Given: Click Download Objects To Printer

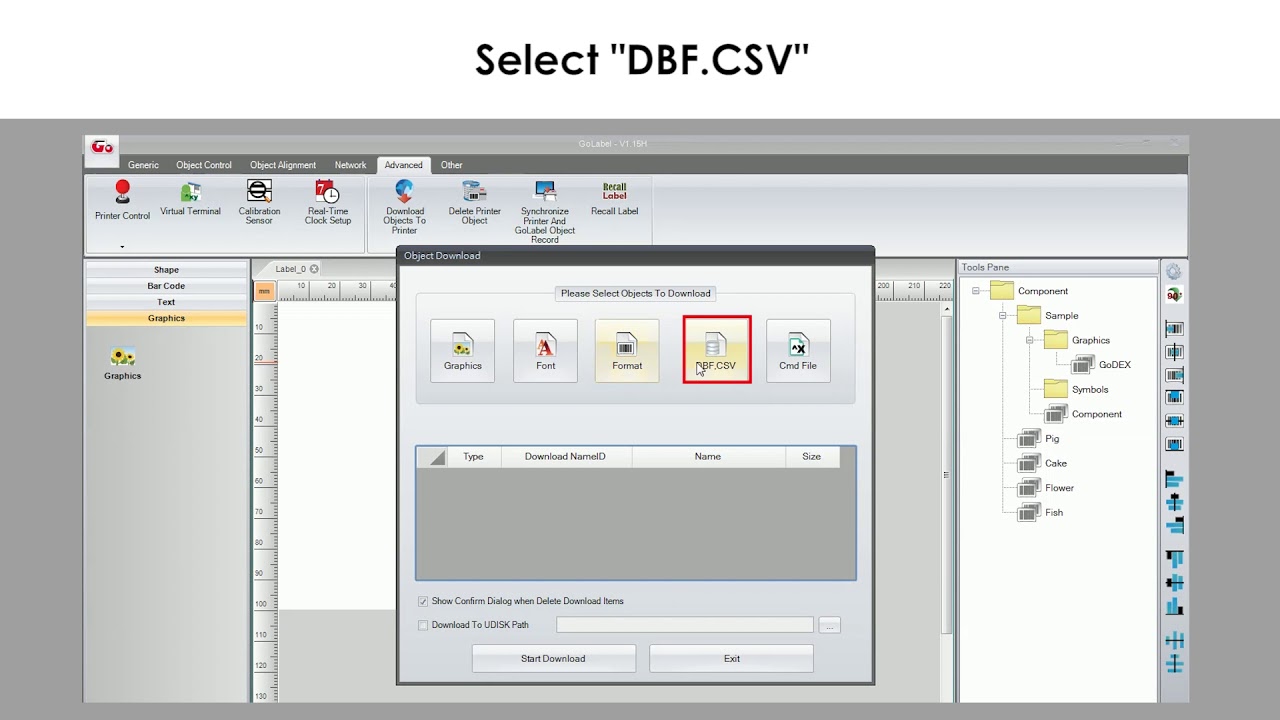Looking at the screenshot, I should tap(405, 207).
